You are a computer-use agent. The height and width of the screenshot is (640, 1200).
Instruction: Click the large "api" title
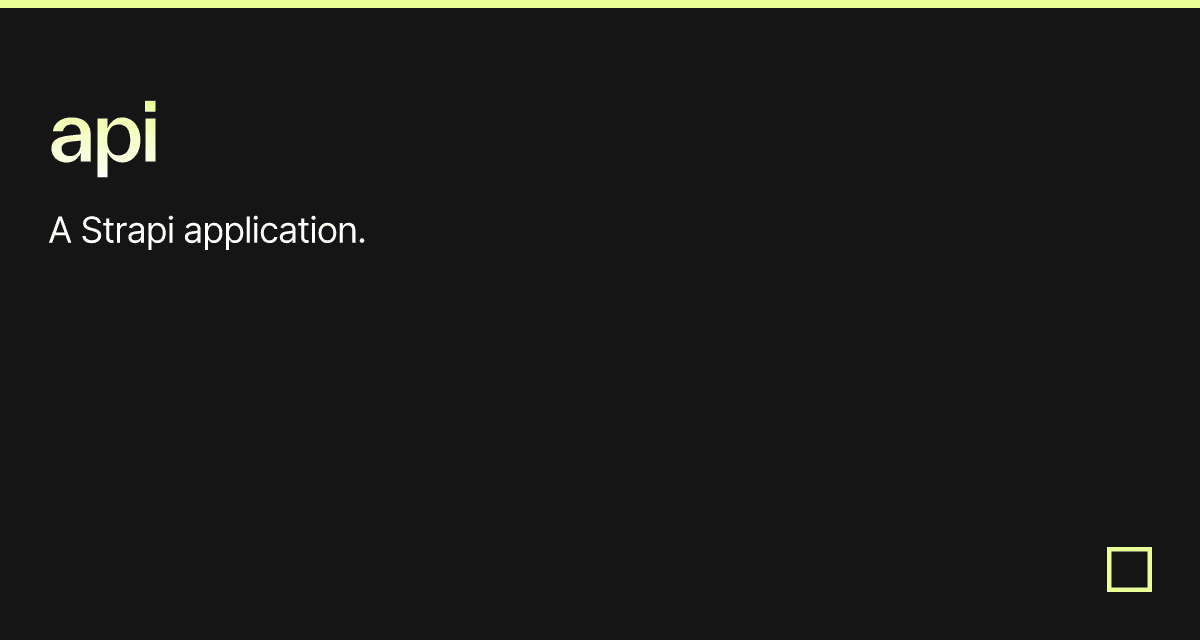point(104,137)
